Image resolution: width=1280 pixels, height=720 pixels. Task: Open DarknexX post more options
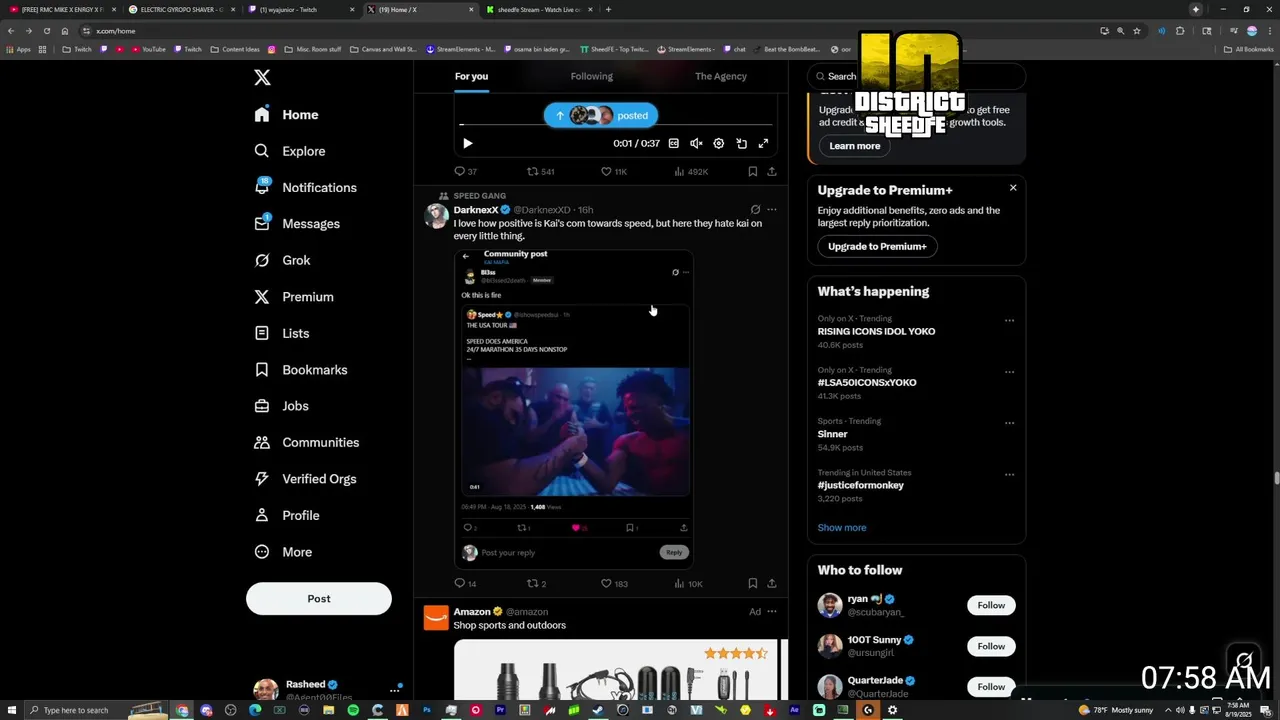point(771,210)
